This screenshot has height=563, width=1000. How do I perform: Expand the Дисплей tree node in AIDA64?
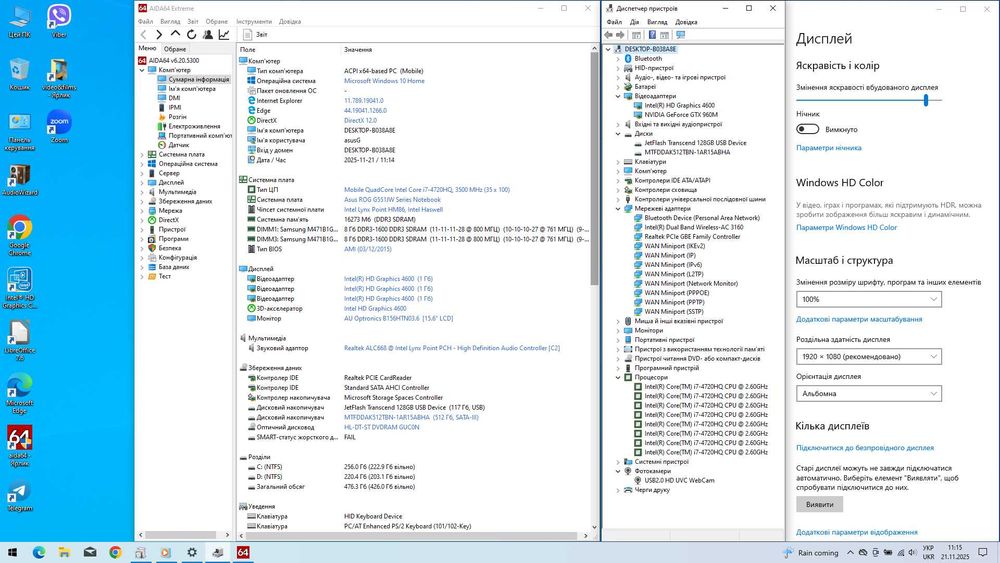(142, 182)
